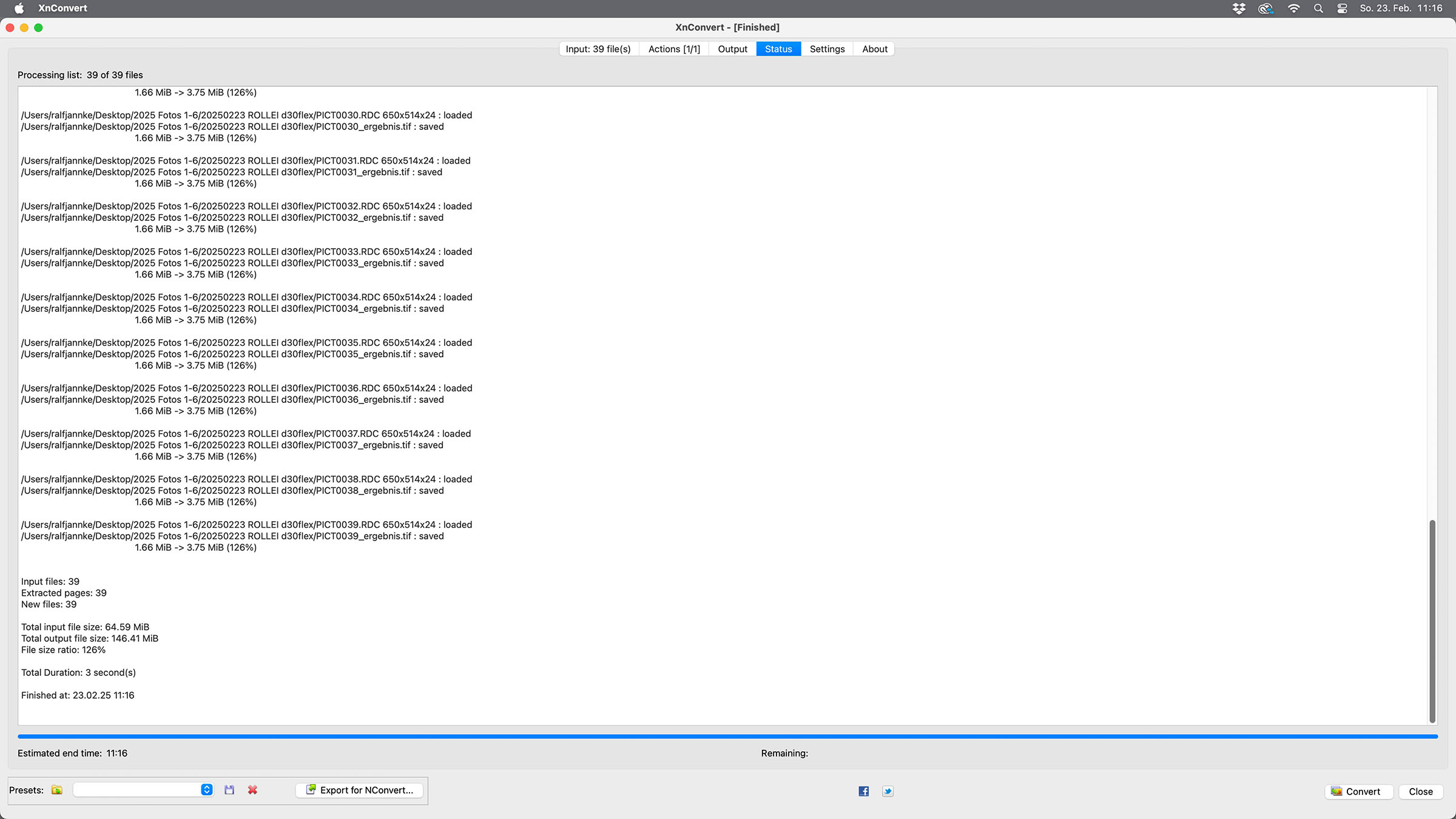The image size is (1456, 819).
Task: Click Export for NConvert... button
Action: click(x=360, y=790)
